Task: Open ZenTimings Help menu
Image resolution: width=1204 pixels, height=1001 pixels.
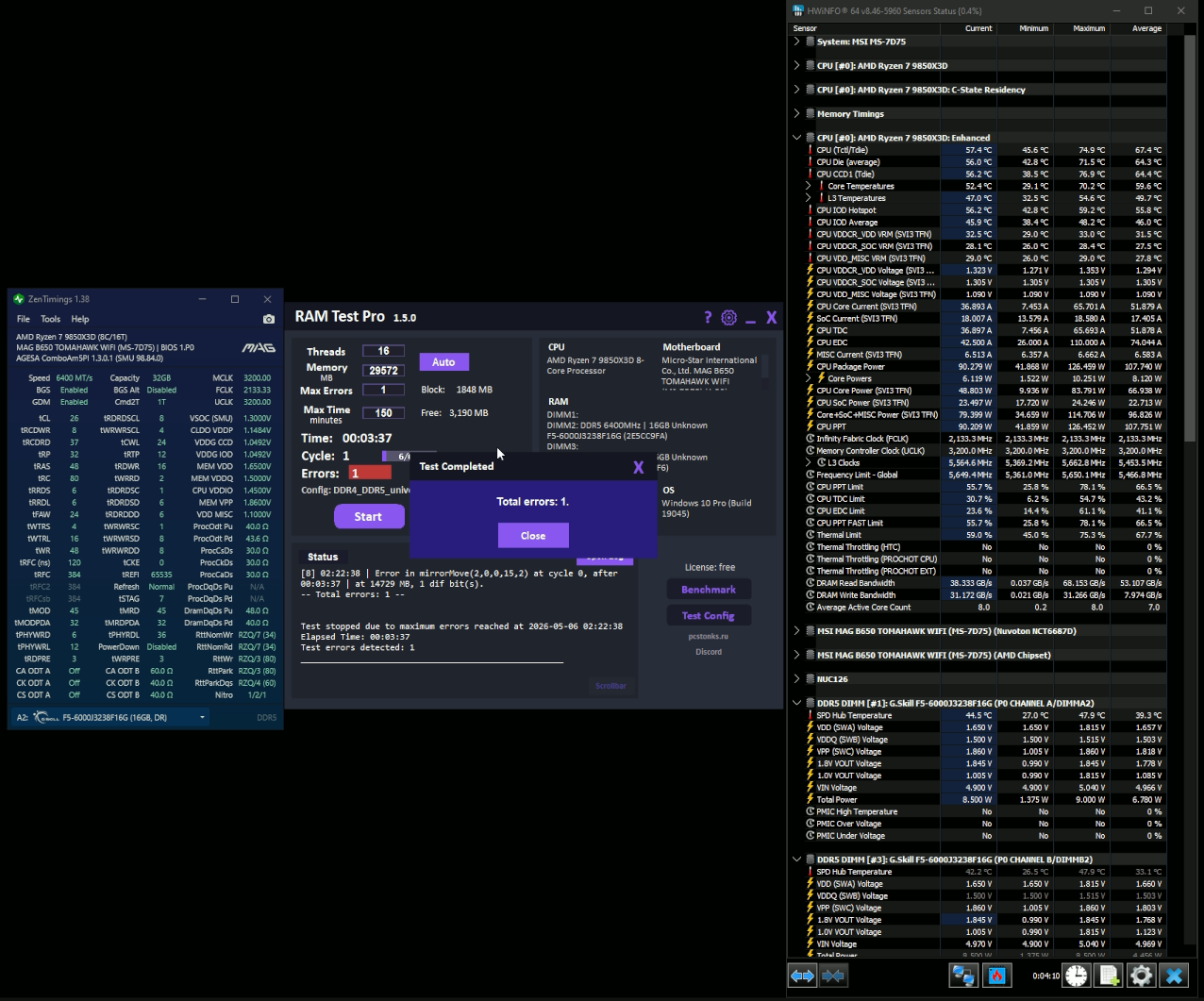Action: (x=80, y=319)
